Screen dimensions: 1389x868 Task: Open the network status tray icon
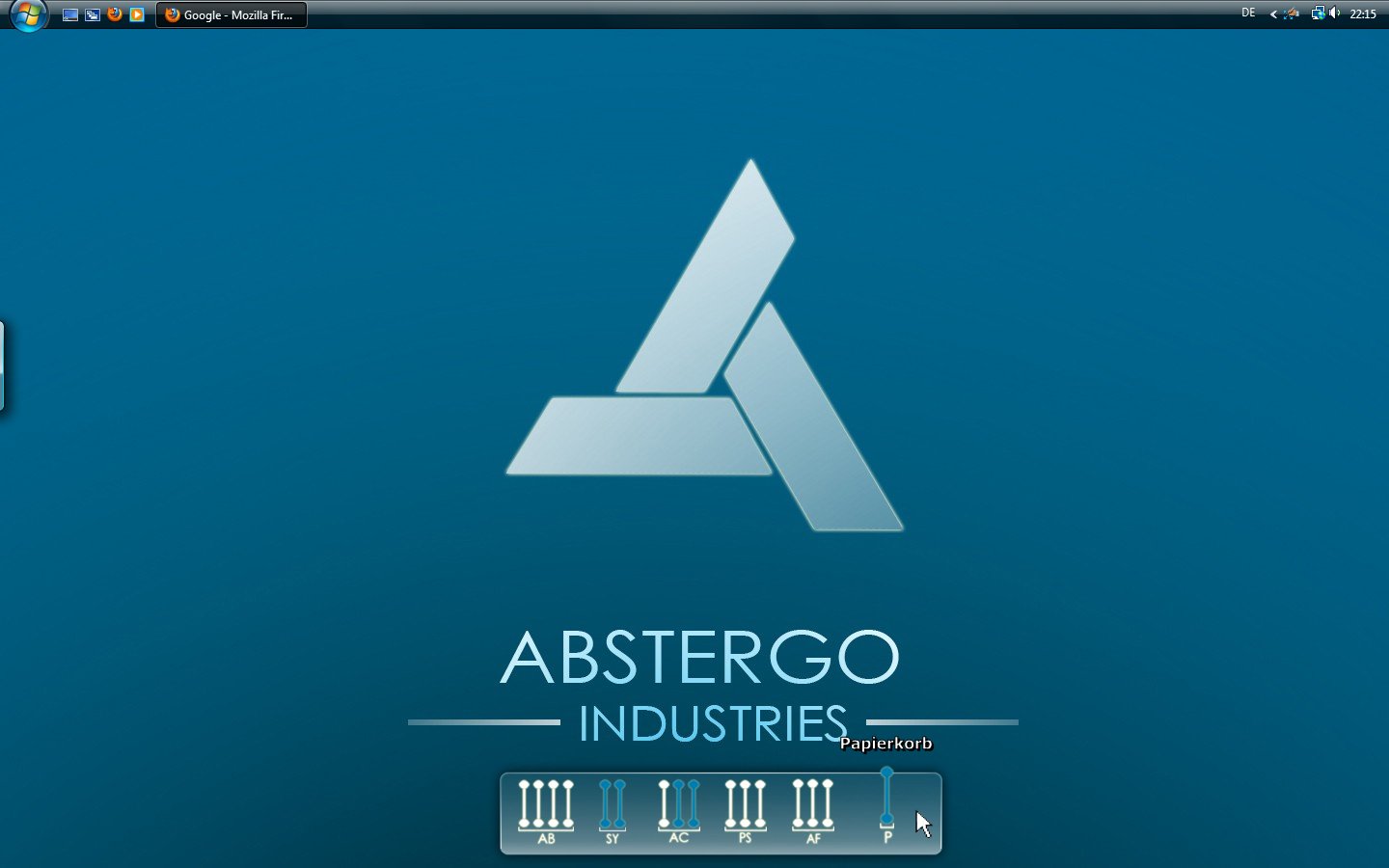pos(1318,14)
